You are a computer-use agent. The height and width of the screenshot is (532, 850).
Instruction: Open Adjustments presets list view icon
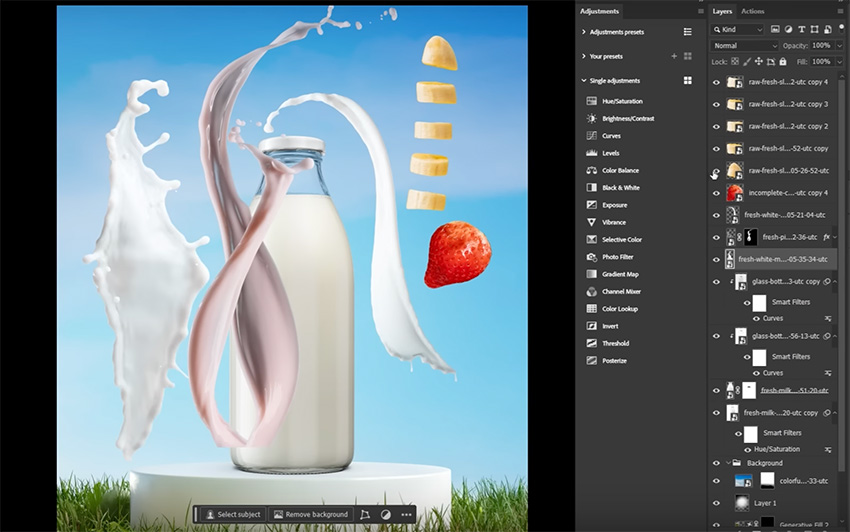[x=687, y=32]
